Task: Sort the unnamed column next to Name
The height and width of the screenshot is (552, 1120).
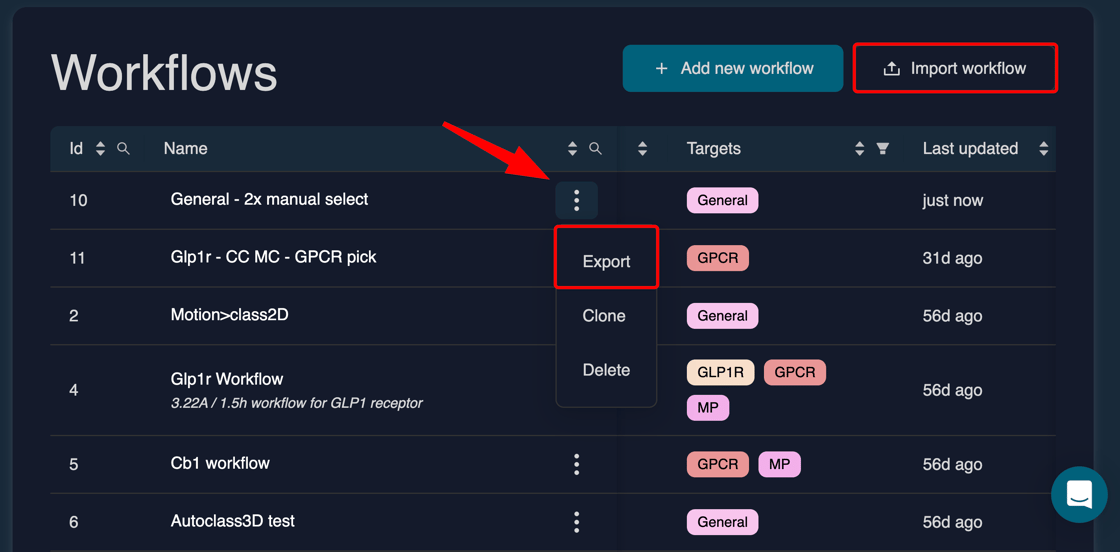Action: [x=642, y=149]
